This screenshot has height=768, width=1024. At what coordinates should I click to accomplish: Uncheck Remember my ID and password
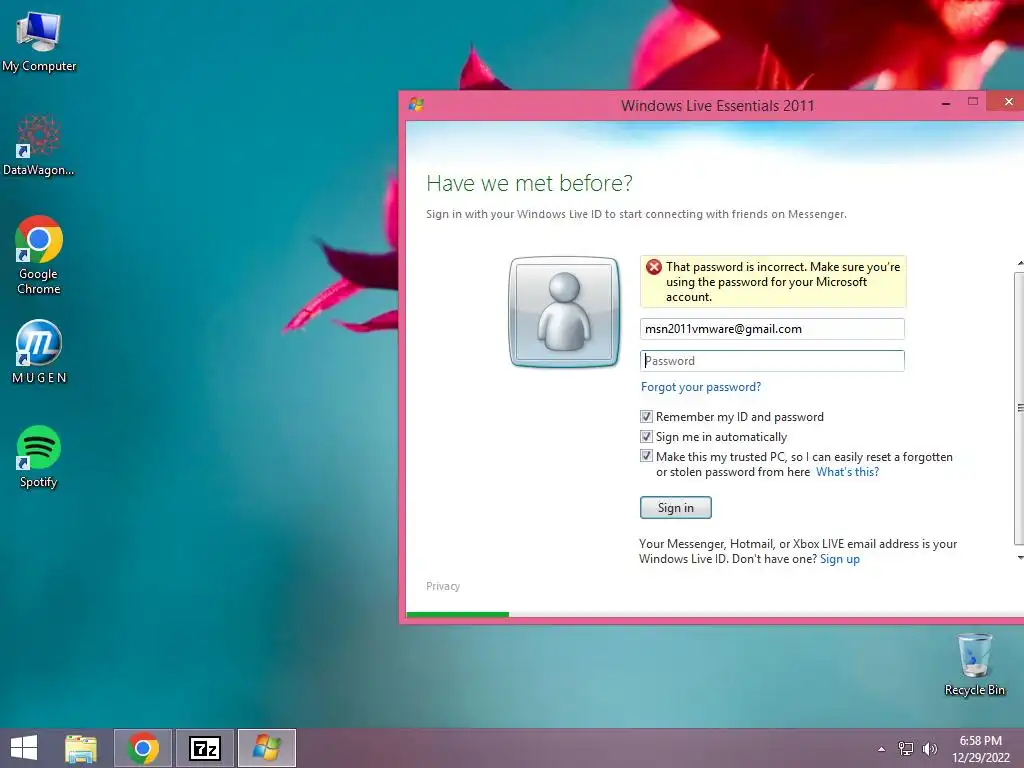tap(646, 417)
